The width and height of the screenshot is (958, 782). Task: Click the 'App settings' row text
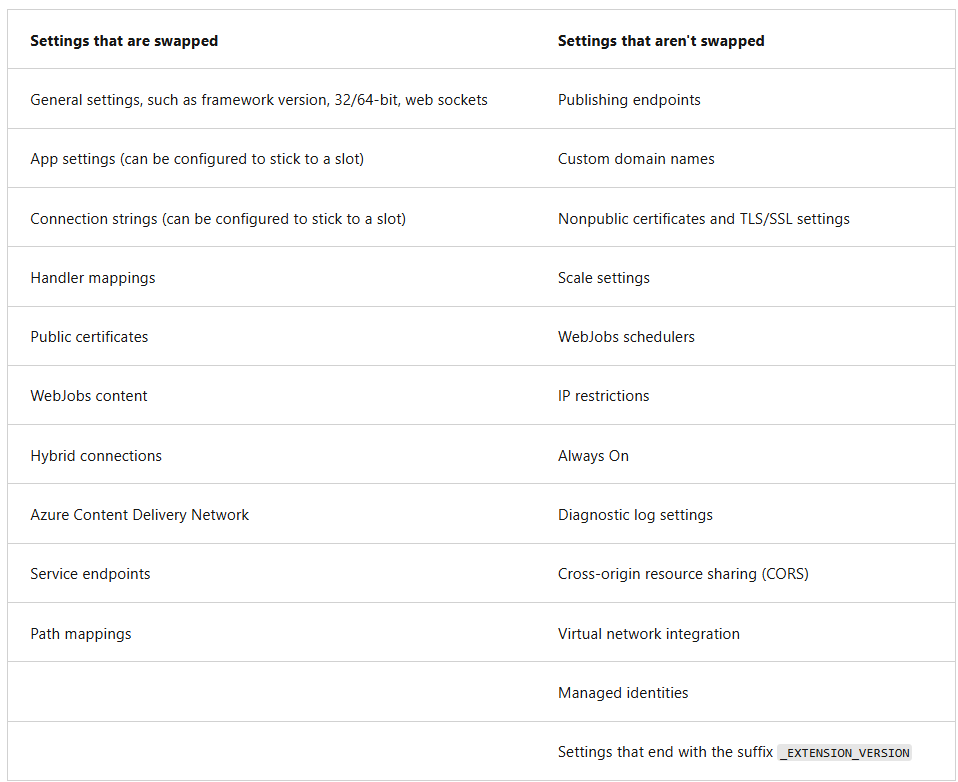click(x=197, y=159)
